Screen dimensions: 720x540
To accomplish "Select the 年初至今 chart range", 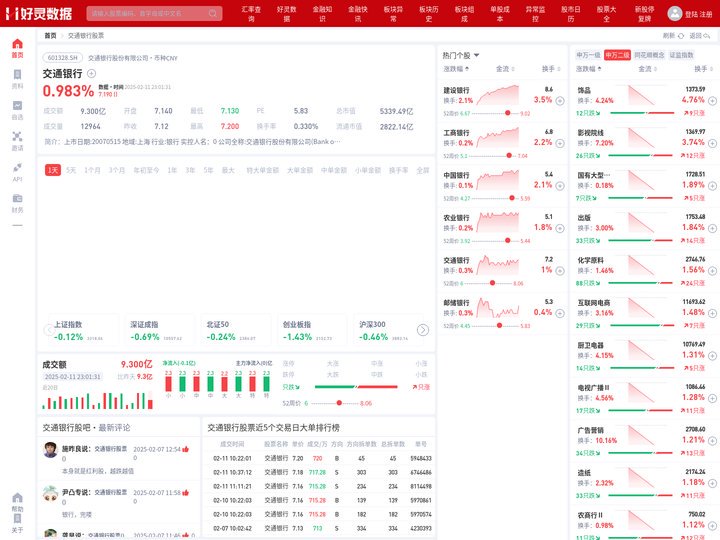I will 146,170.
